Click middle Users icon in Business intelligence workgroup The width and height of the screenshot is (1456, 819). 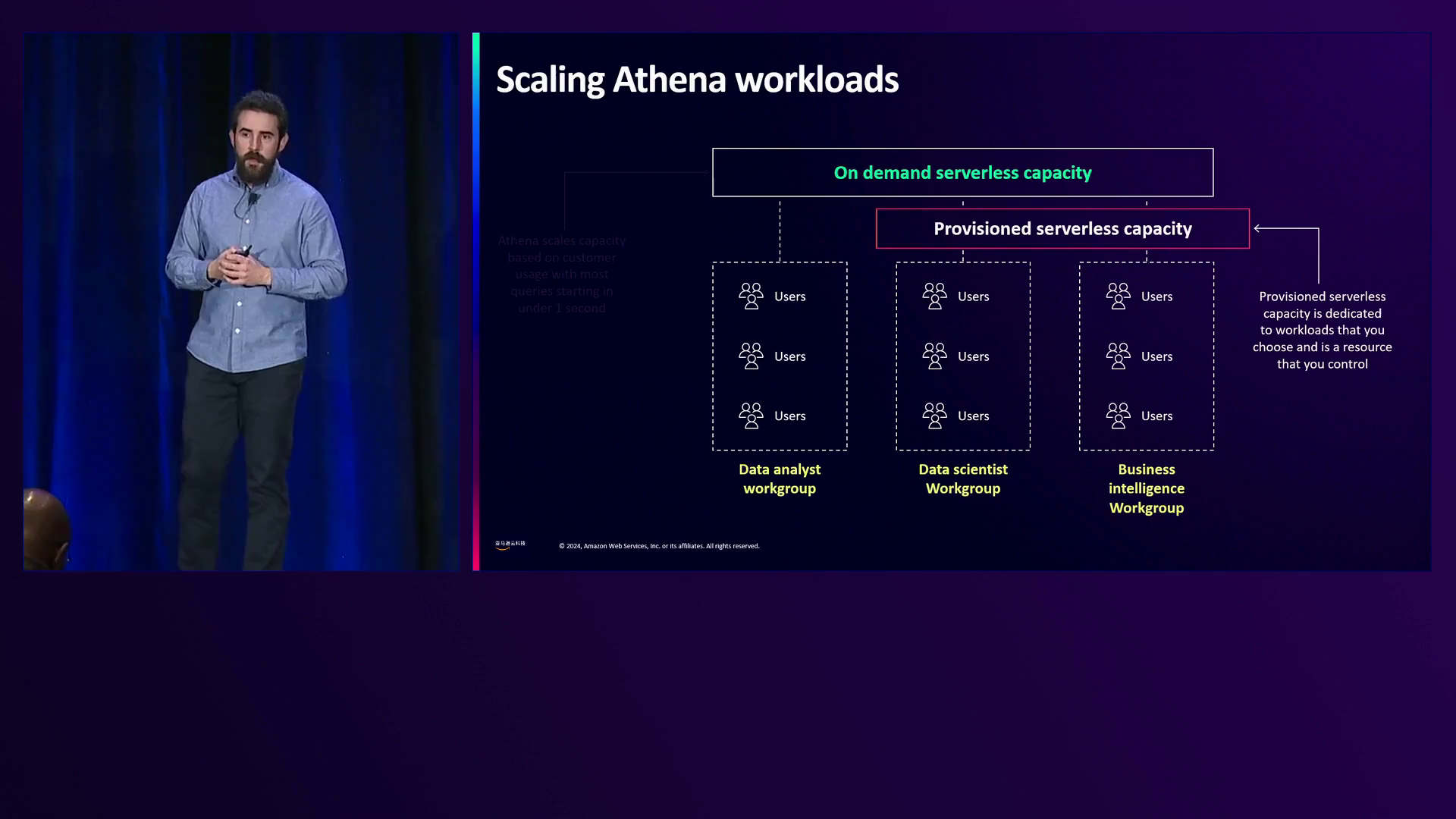pyautogui.click(x=1118, y=356)
